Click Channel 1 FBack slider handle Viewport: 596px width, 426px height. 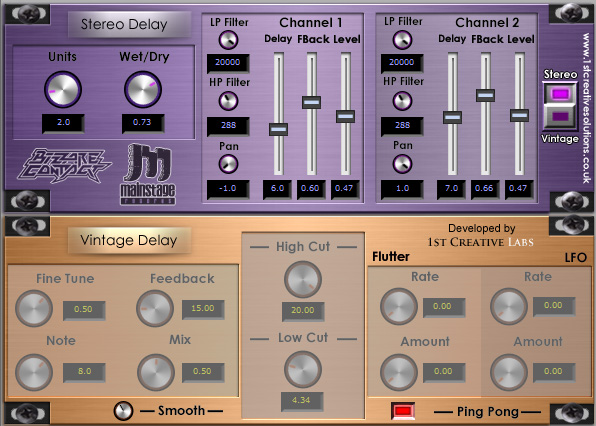pyautogui.click(x=311, y=102)
